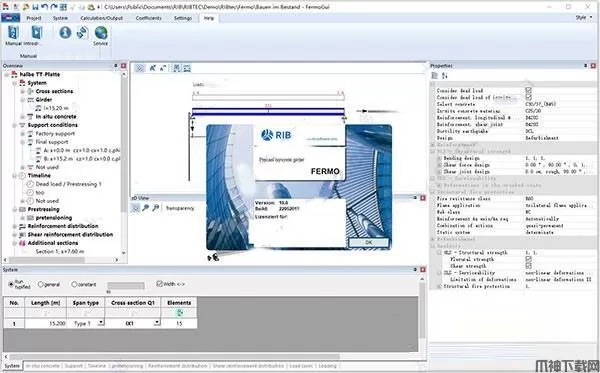
Task: Click the increase text size icon
Action: [x=153, y=68]
